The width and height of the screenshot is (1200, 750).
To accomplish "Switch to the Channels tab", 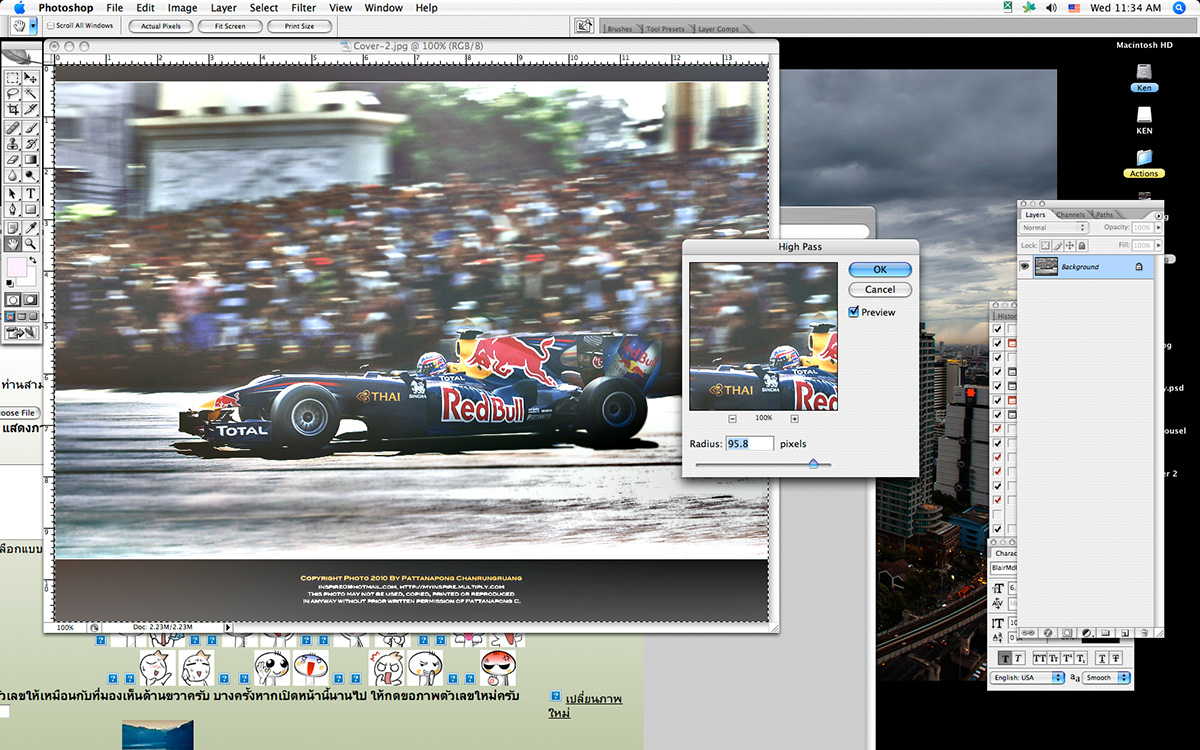I will coord(1070,215).
